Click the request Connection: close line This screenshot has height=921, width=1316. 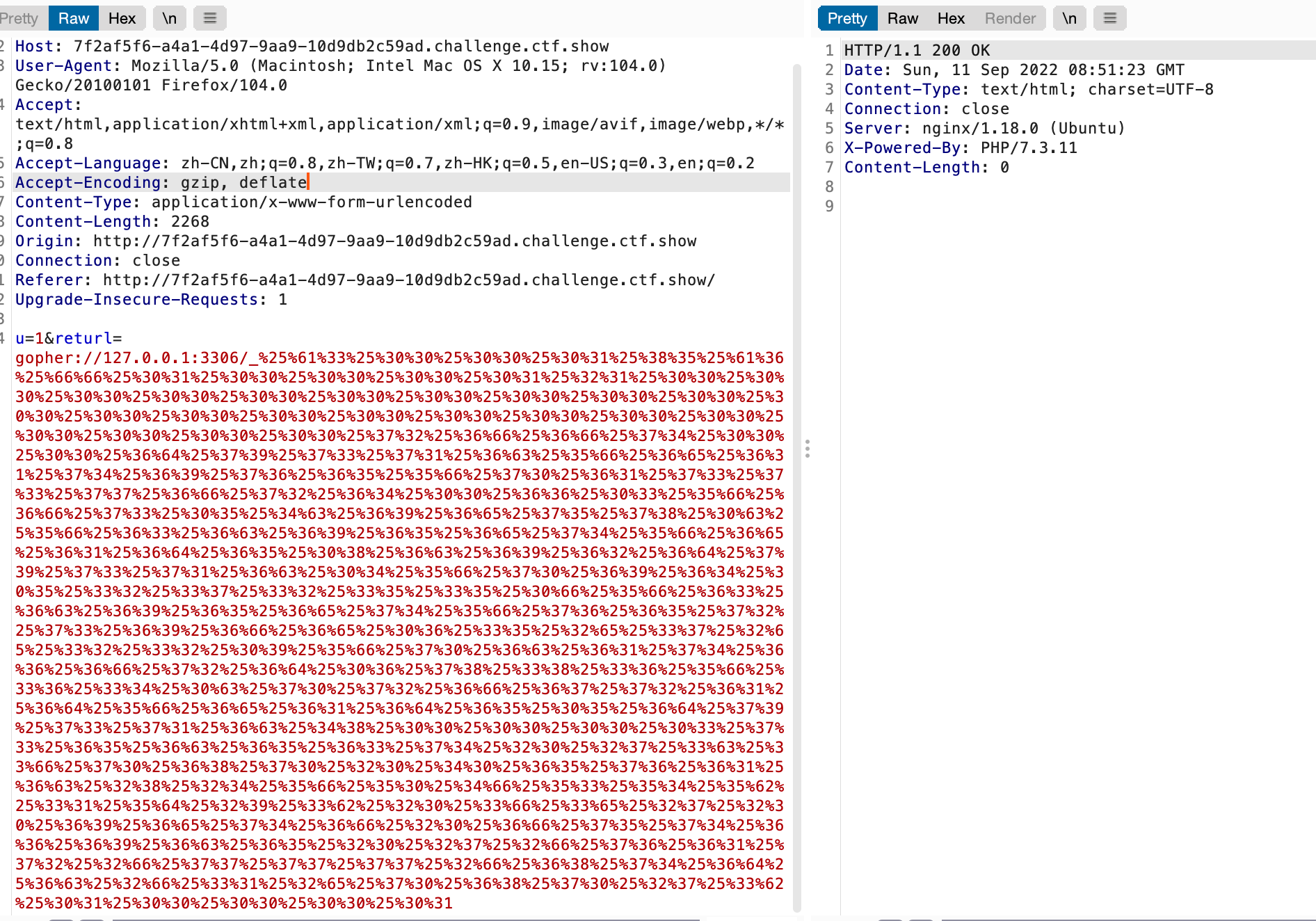(x=97, y=261)
